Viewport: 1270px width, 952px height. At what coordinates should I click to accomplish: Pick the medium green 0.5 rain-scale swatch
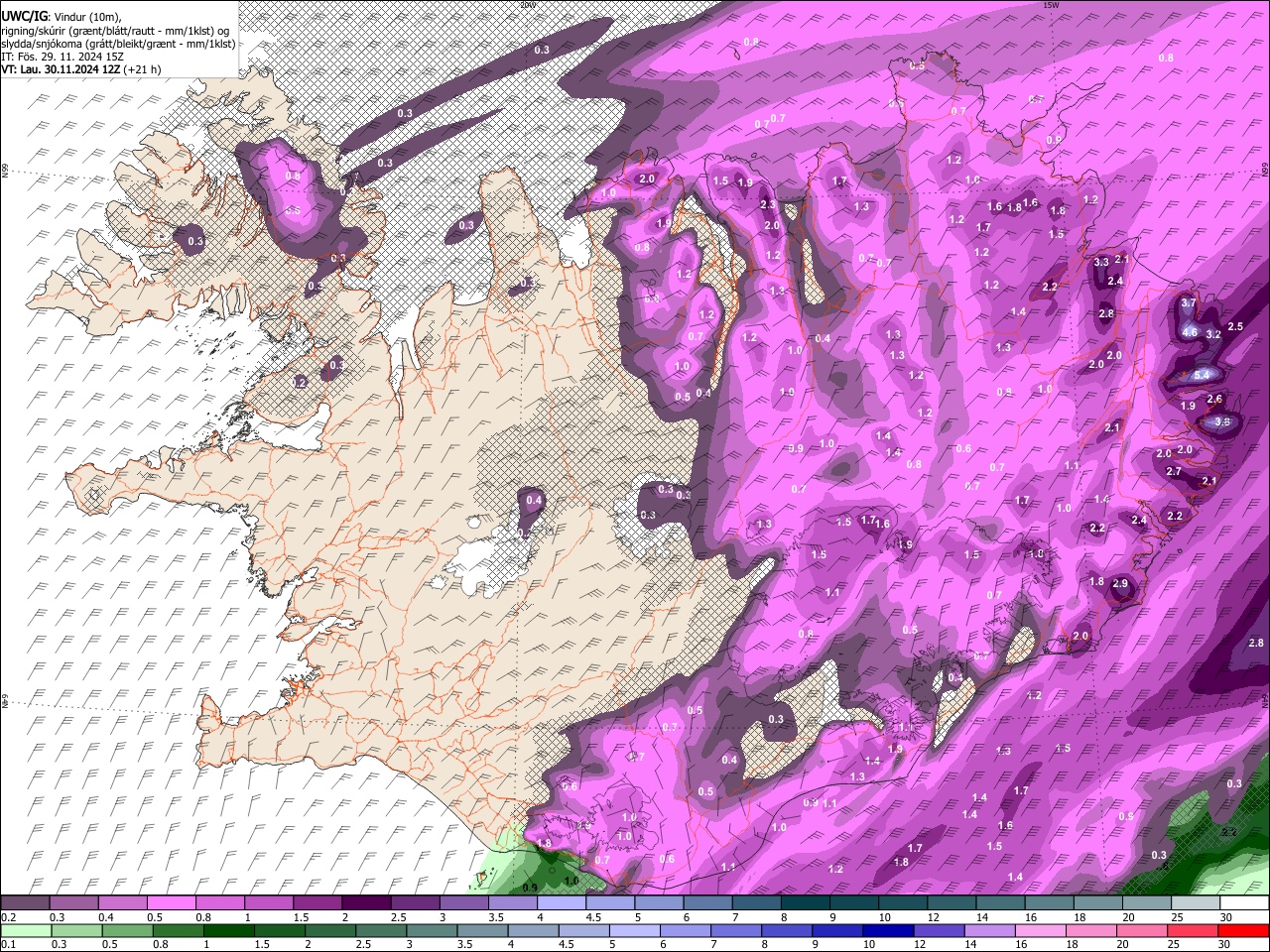click(127, 931)
